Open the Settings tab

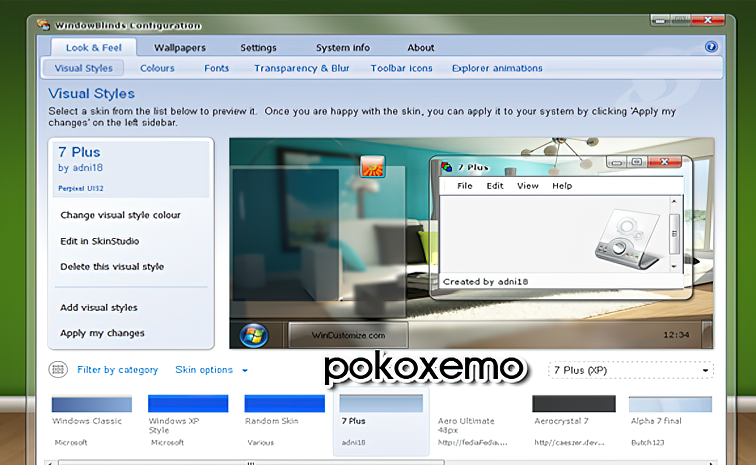(258, 48)
